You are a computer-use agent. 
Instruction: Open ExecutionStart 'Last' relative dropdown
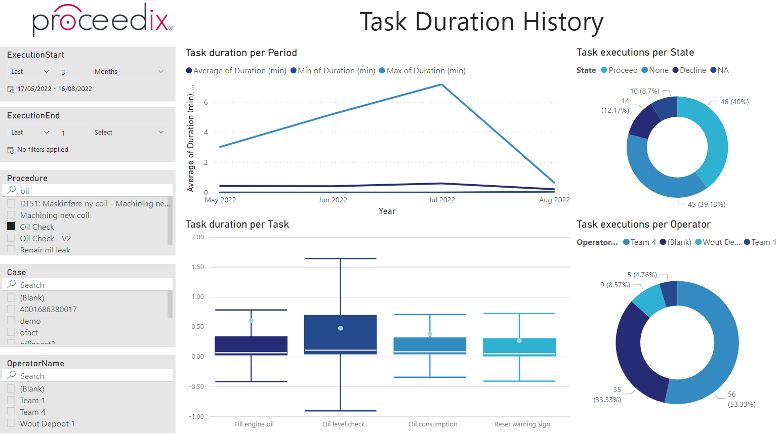[x=30, y=72]
